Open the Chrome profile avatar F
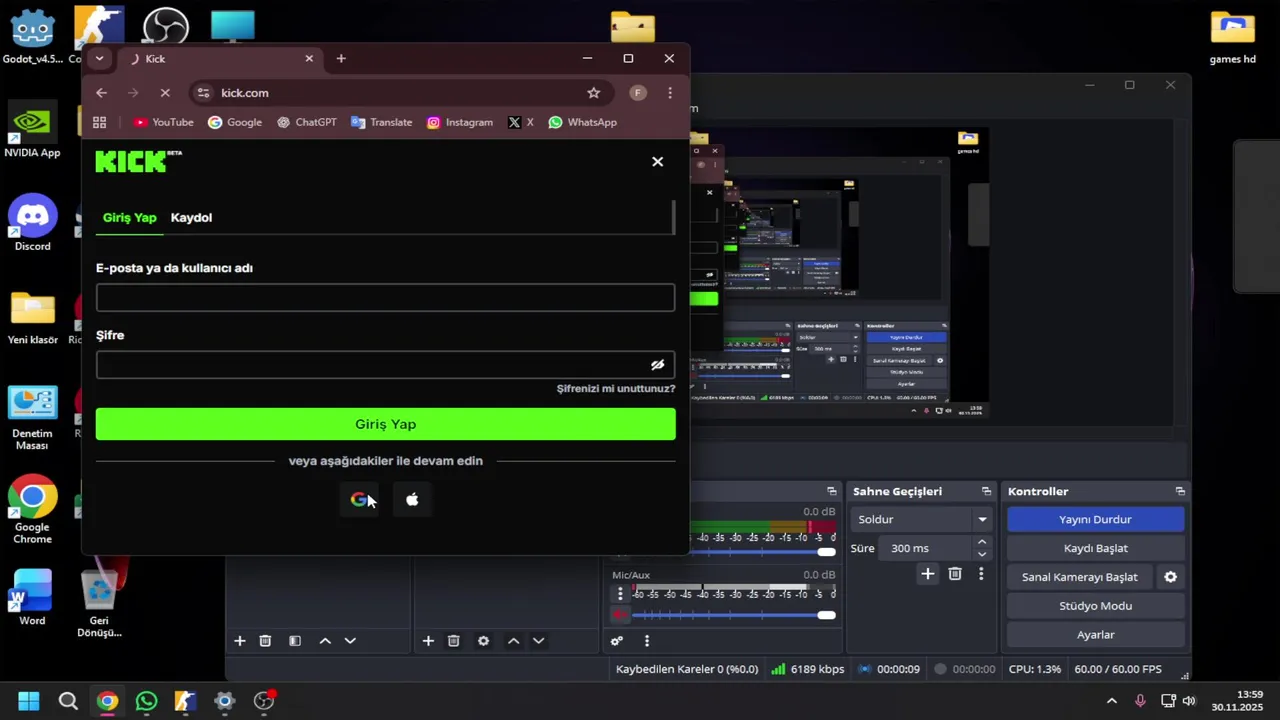This screenshot has height=720, width=1280. [637, 93]
